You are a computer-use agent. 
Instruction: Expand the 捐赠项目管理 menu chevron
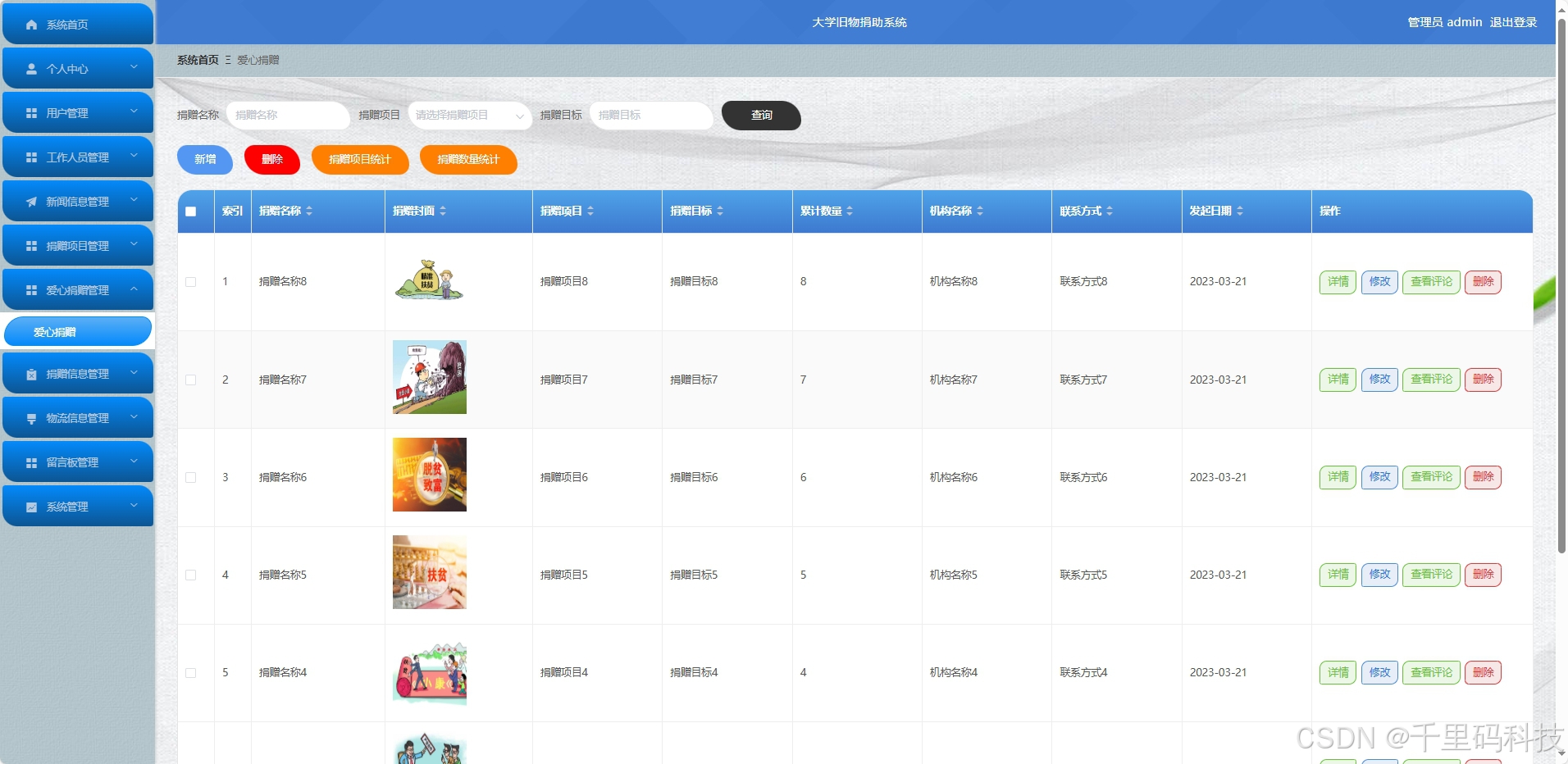pos(134,243)
